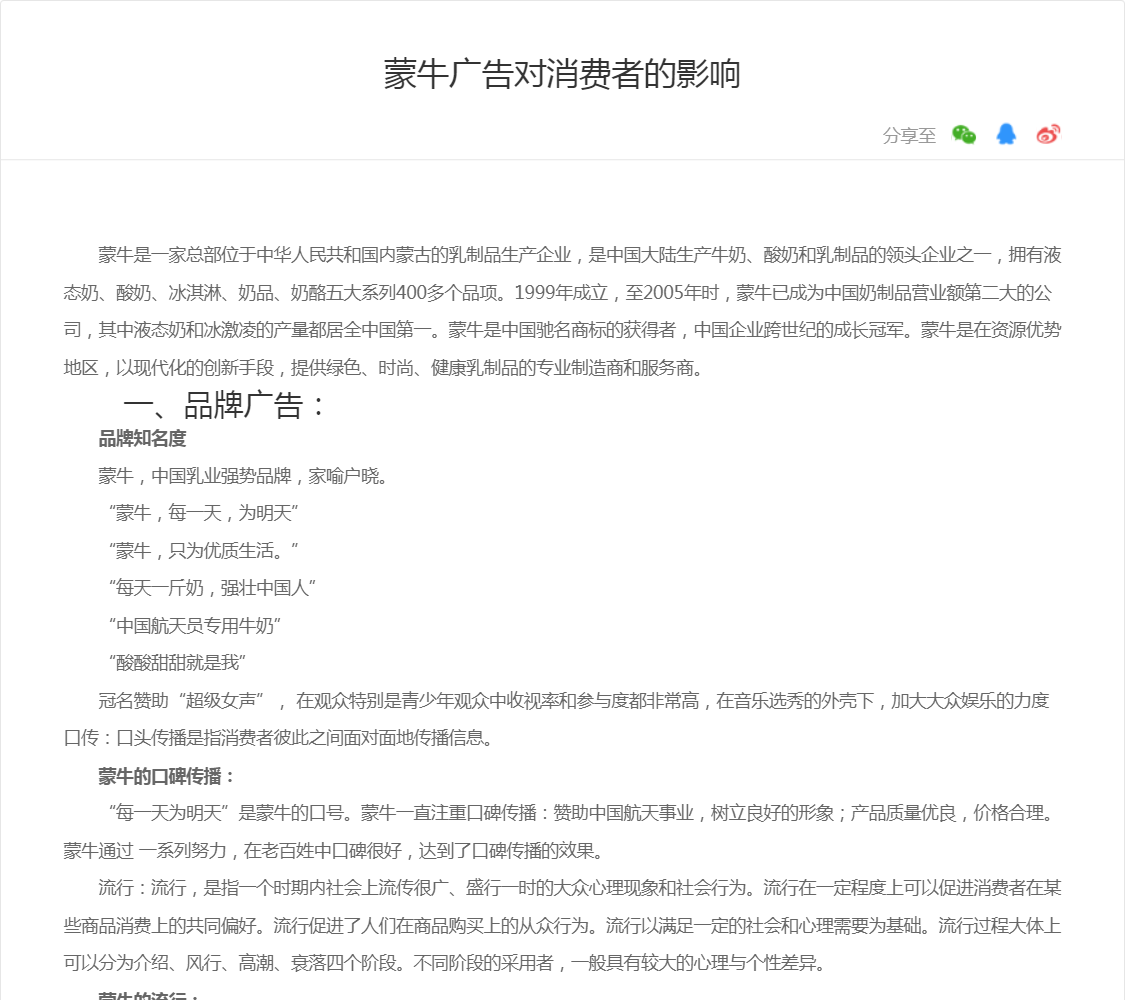Screen dimensions: 1125x1000
Task: Click the slogan “酸酸甜甜就是我”
Action: coord(177,663)
